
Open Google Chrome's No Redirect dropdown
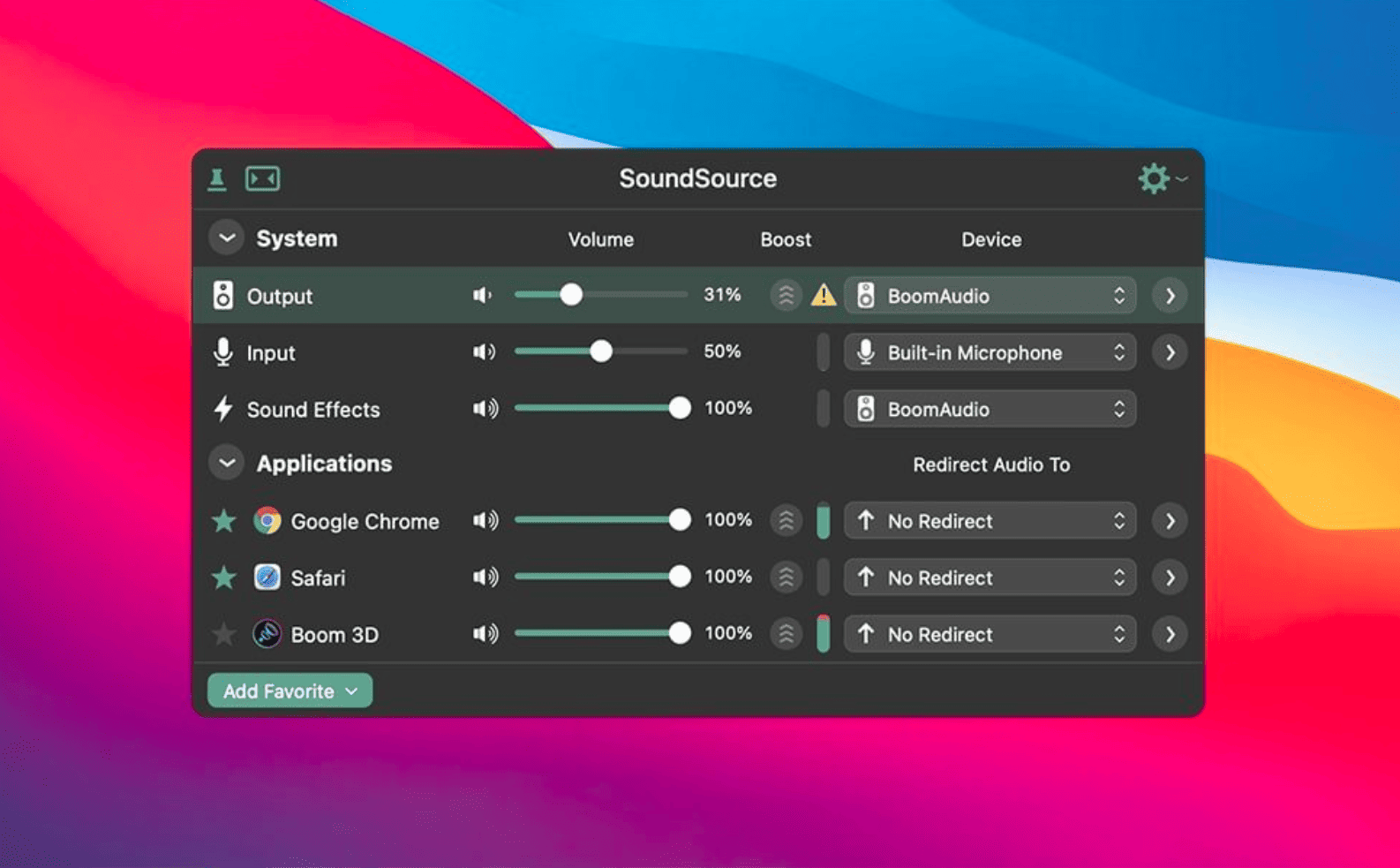click(990, 521)
